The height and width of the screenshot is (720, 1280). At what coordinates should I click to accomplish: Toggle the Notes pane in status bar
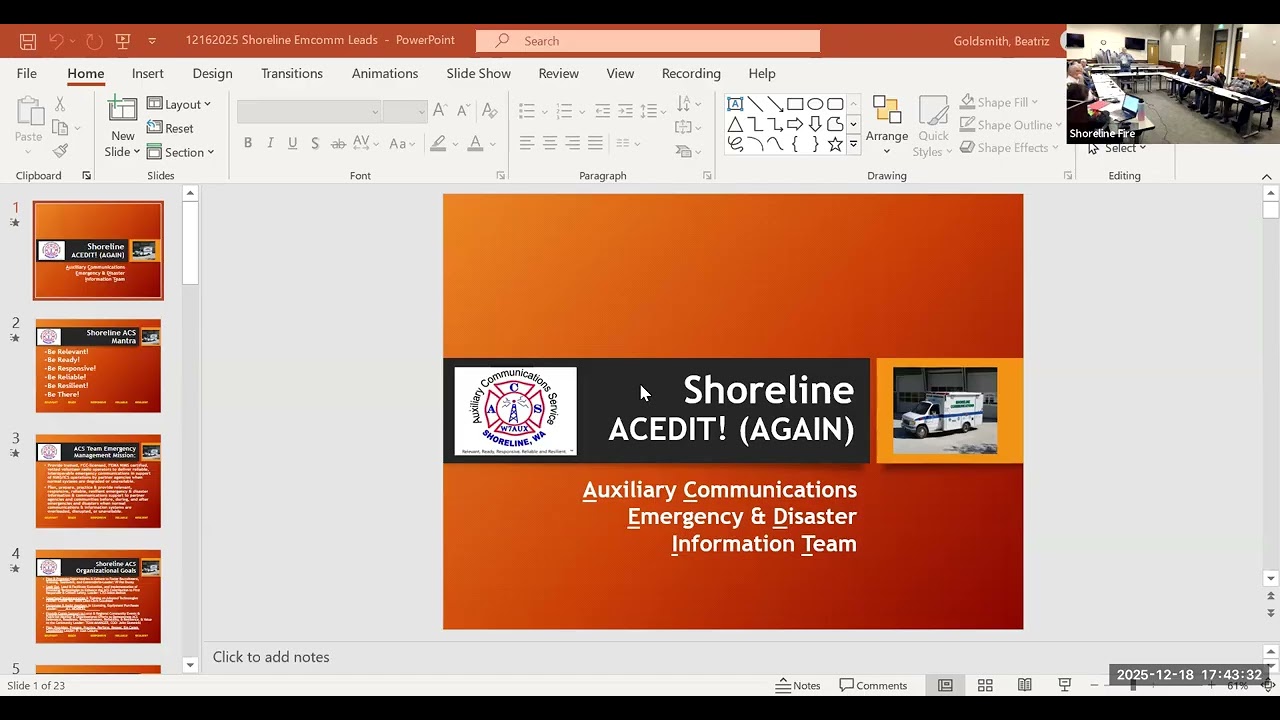798,685
